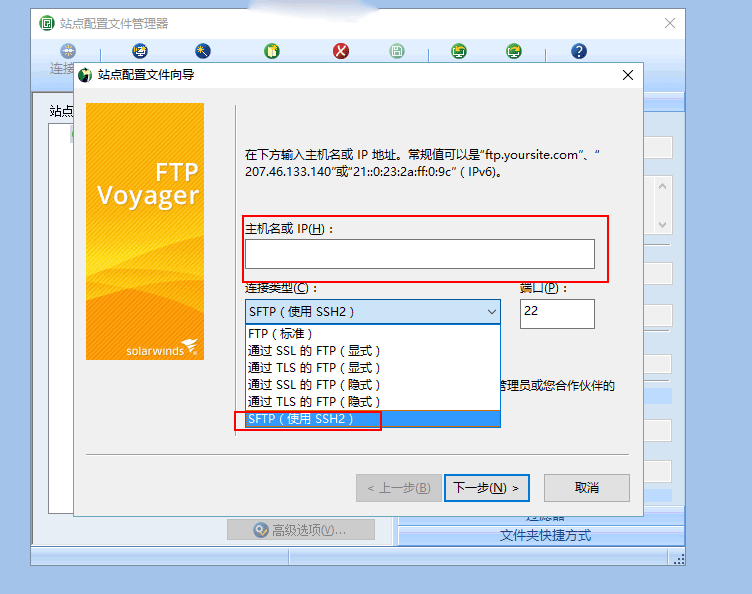Click the new site profile monitor icon
752x594 pixels.
[x=140, y=51]
